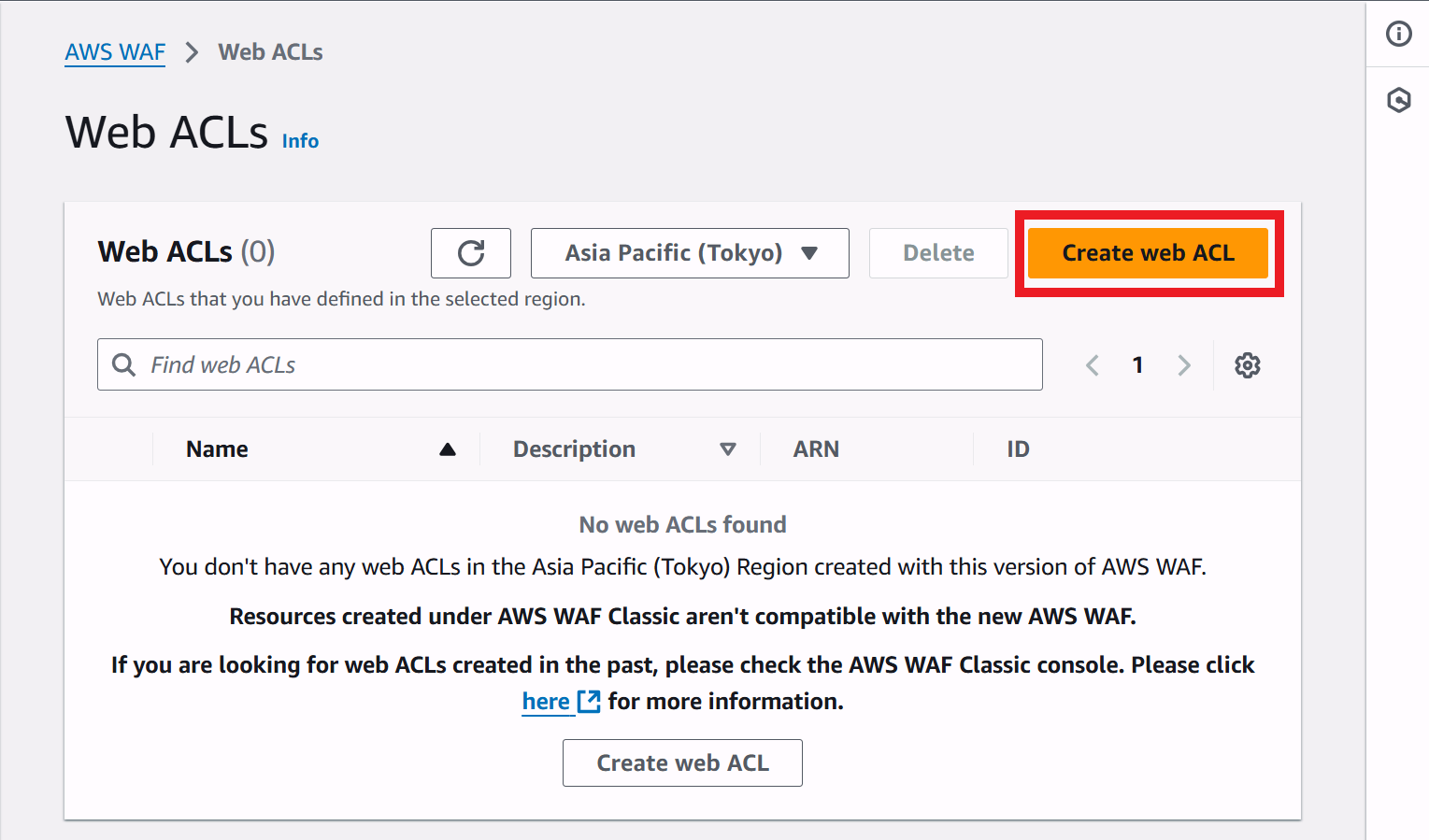This screenshot has height=840, width=1429.
Task: Open the info panel icon at top right
Action: click(x=1399, y=35)
